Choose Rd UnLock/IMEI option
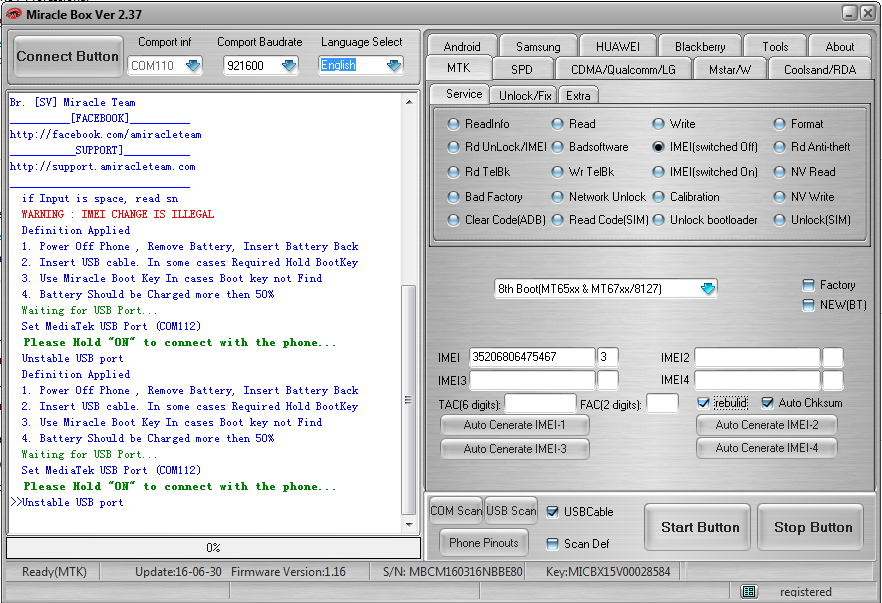The height and width of the screenshot is (603, 882). tap(453, 147)
